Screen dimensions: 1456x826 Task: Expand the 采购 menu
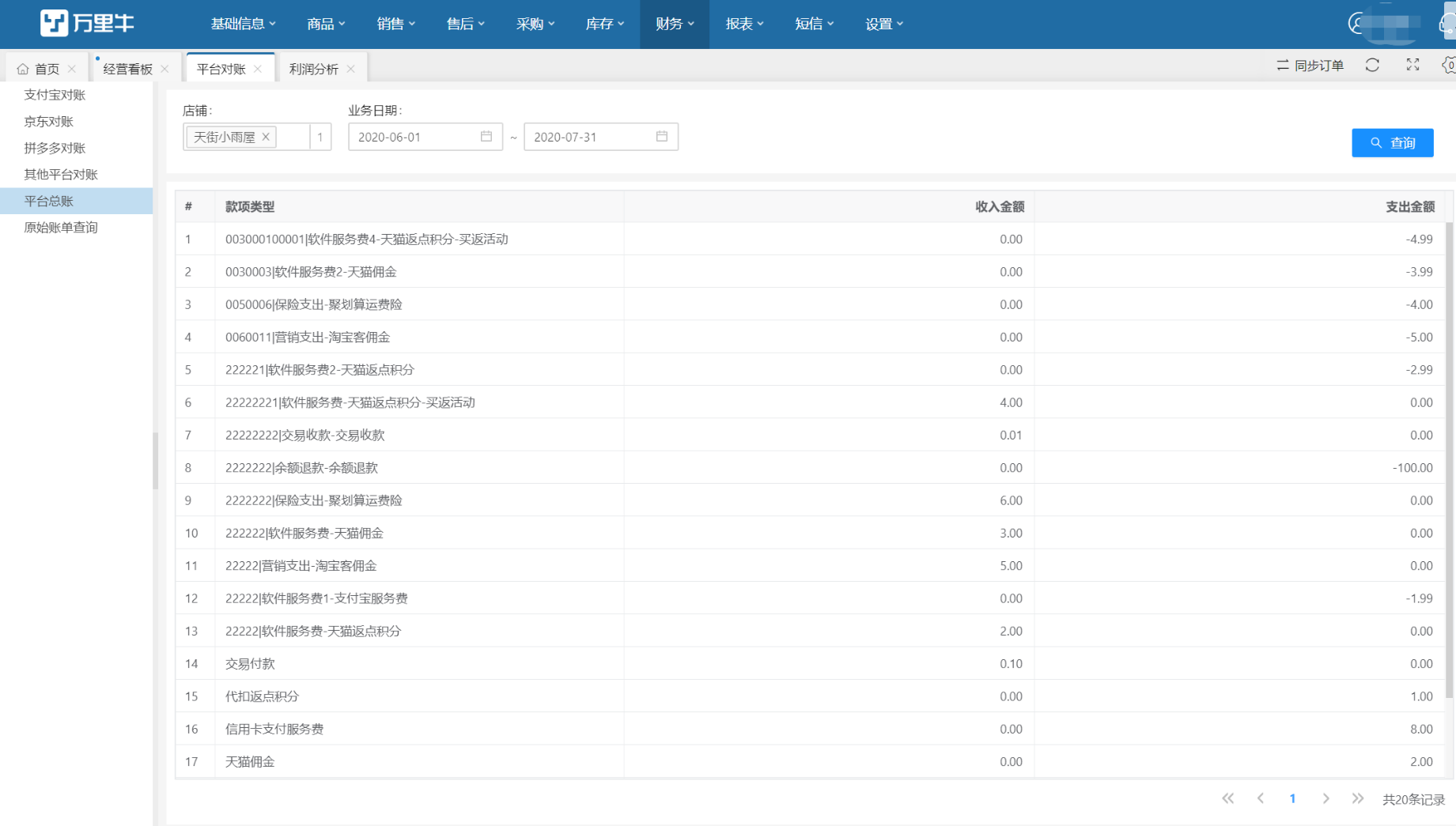coord(535,24)
